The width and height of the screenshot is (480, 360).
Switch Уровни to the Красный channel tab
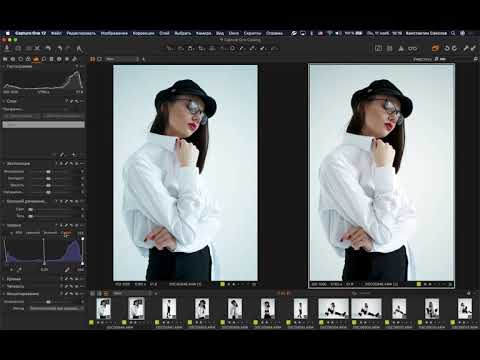click(33, 233)
